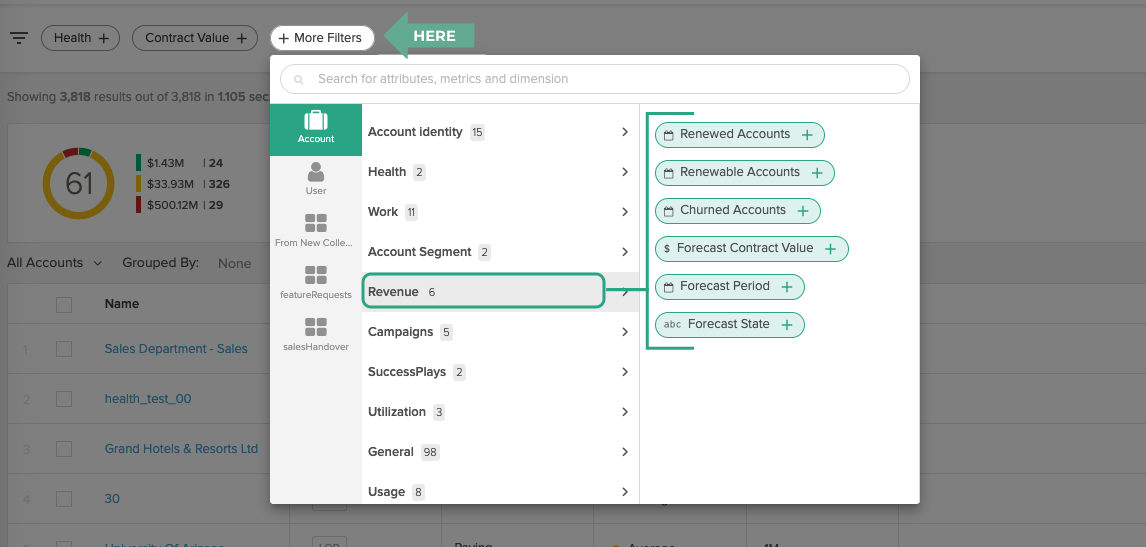Expand the Campaigns chevron
The width and height of the screenshot is (1146, 547).
625,332
